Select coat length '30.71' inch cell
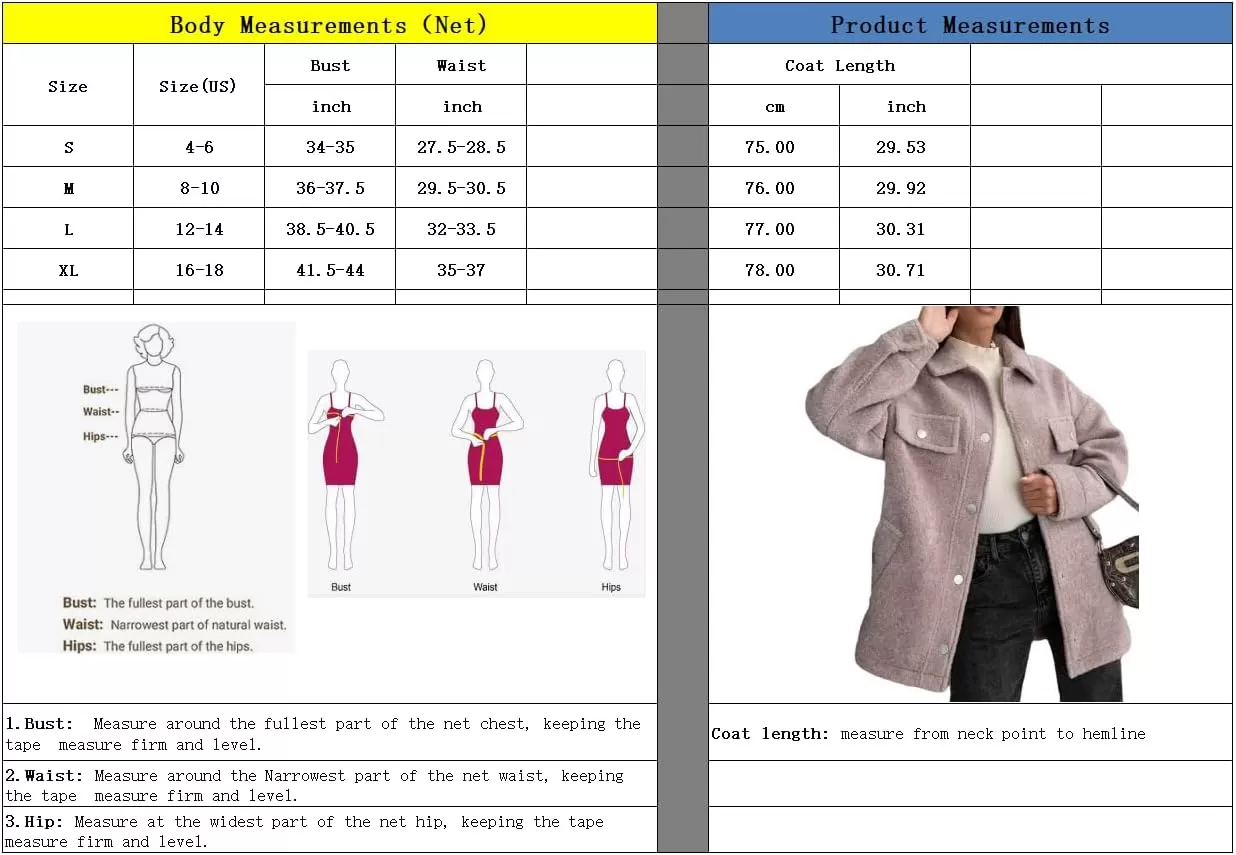This screenshot has width=1236, height=855. click(x=905, y=270)
